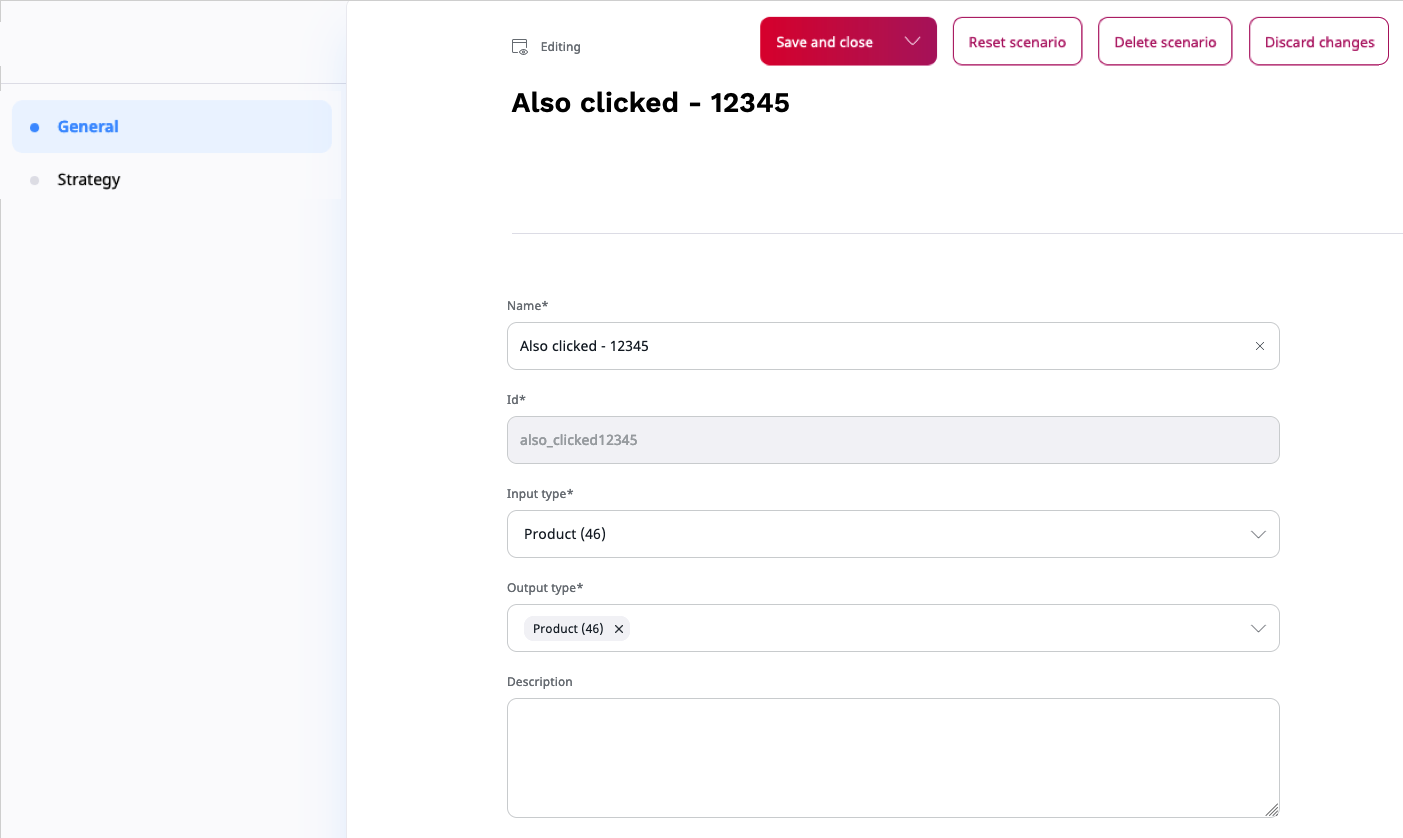The image size is (1403, 838).
Task: Click the Description box resize handle
Action: pos(1271,809)
